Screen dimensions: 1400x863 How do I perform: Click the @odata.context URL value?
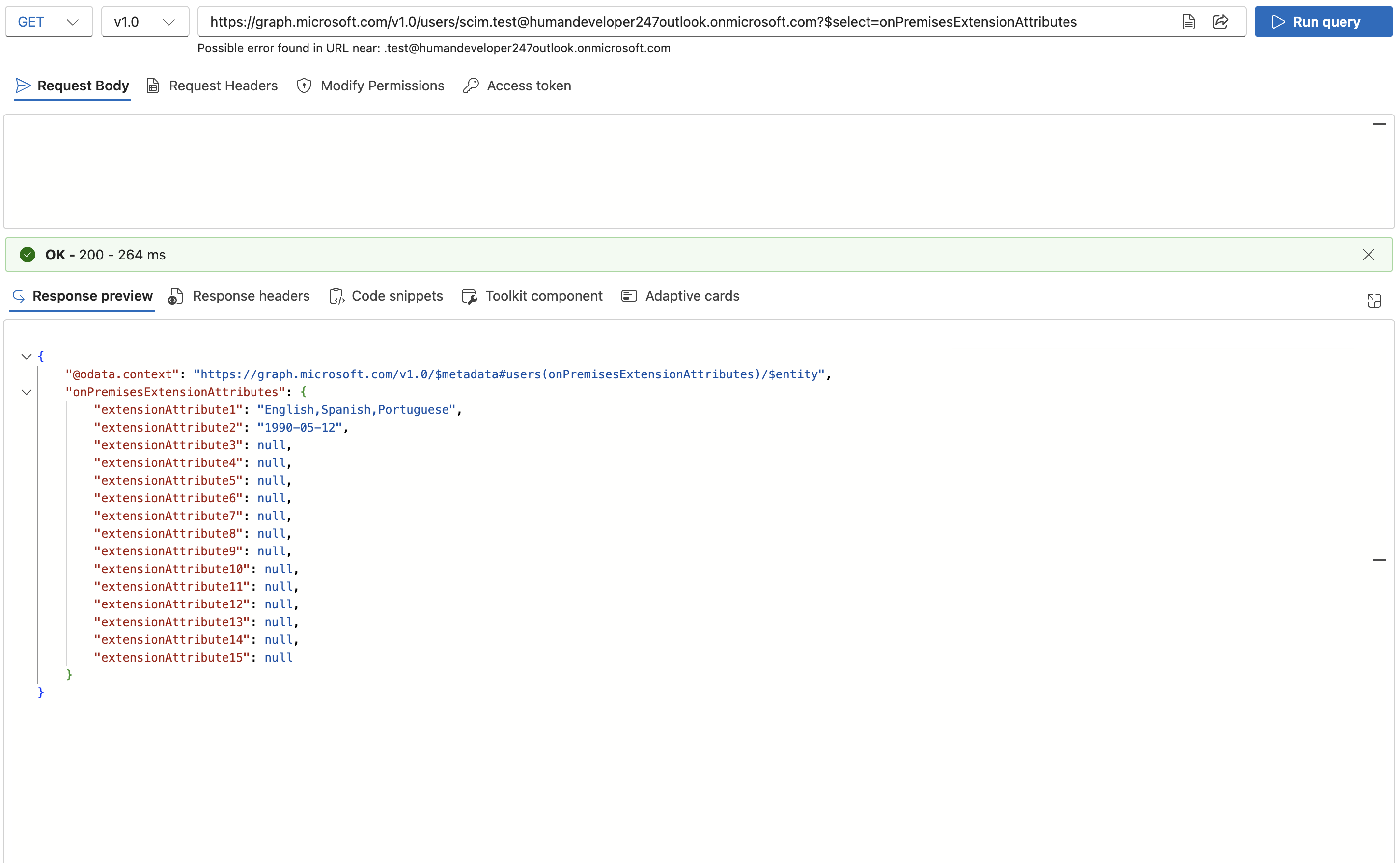[x=509, y=374]
